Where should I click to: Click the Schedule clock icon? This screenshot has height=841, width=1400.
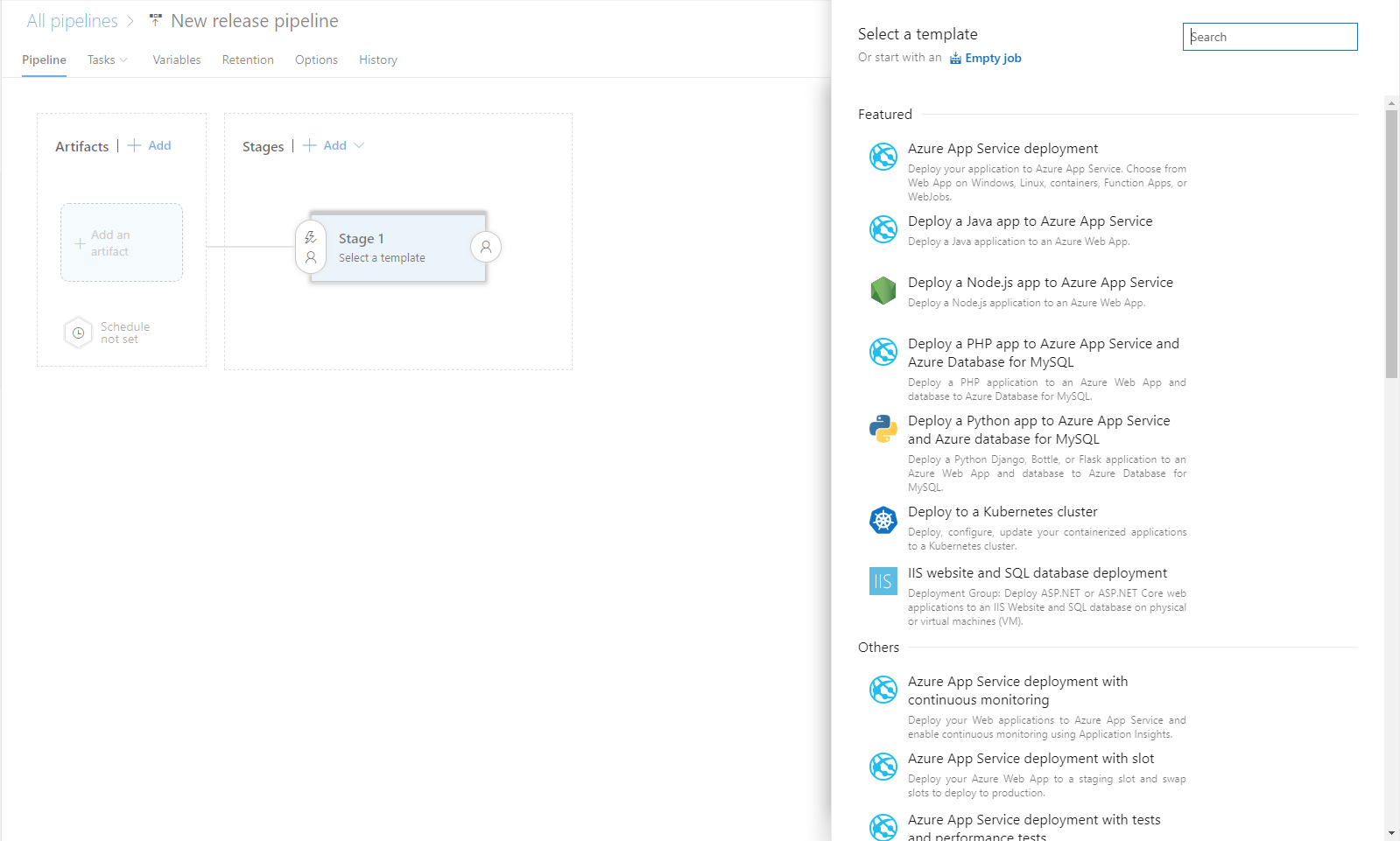point(78,333)
